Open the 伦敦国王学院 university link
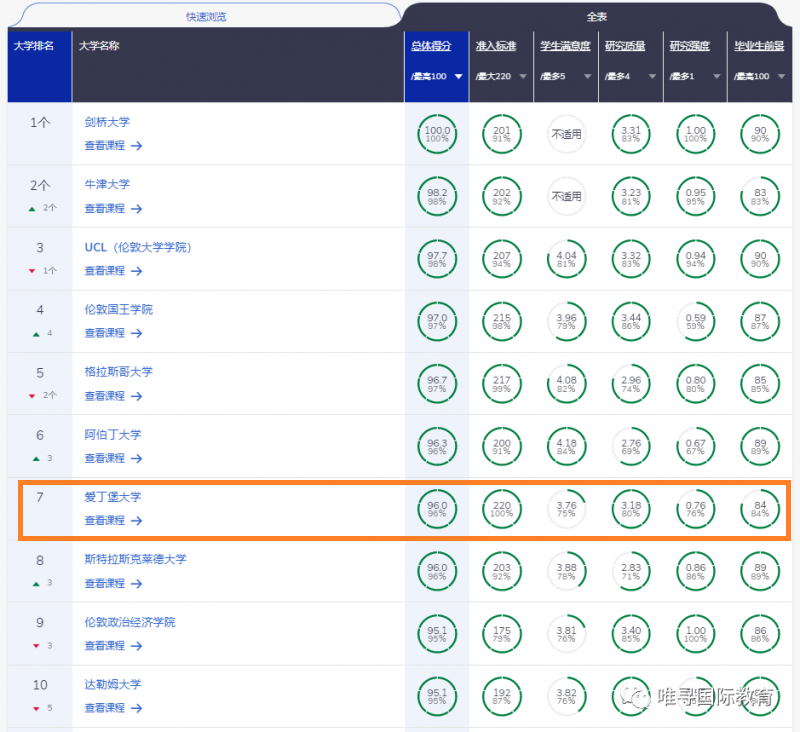This screenshot has width=800, height=732. pyautogui.click(x=118, y=309)
